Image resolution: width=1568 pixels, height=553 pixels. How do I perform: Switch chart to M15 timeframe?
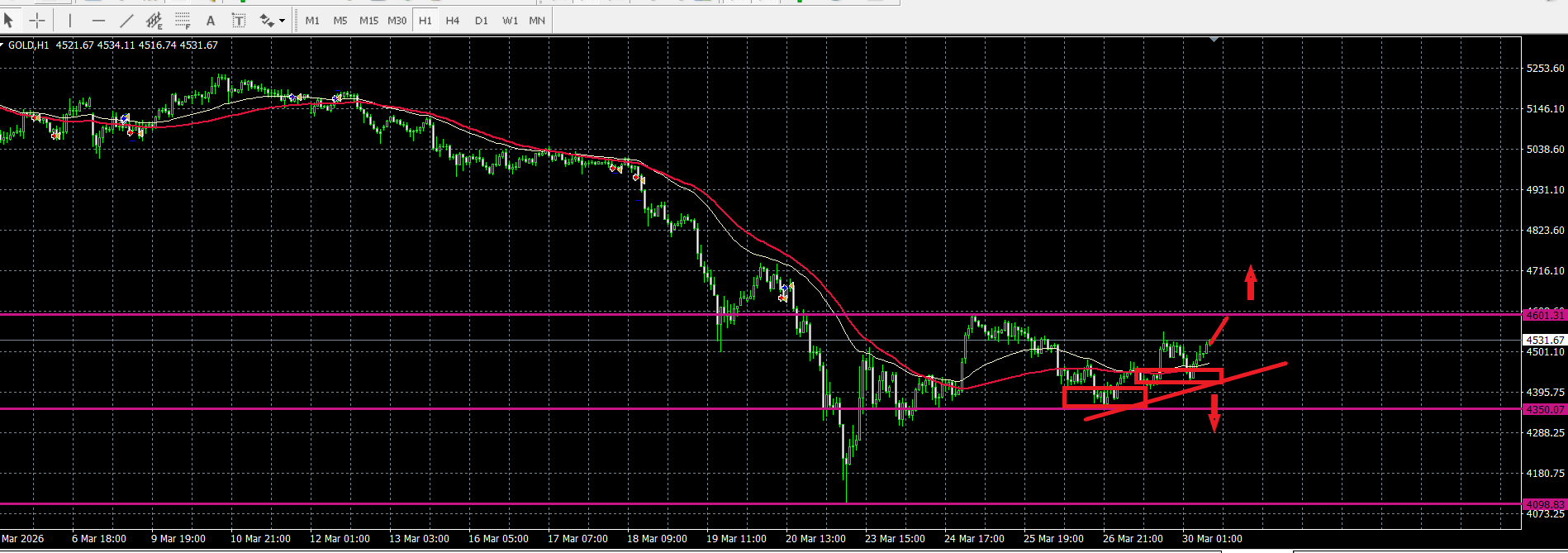point(368,21)
